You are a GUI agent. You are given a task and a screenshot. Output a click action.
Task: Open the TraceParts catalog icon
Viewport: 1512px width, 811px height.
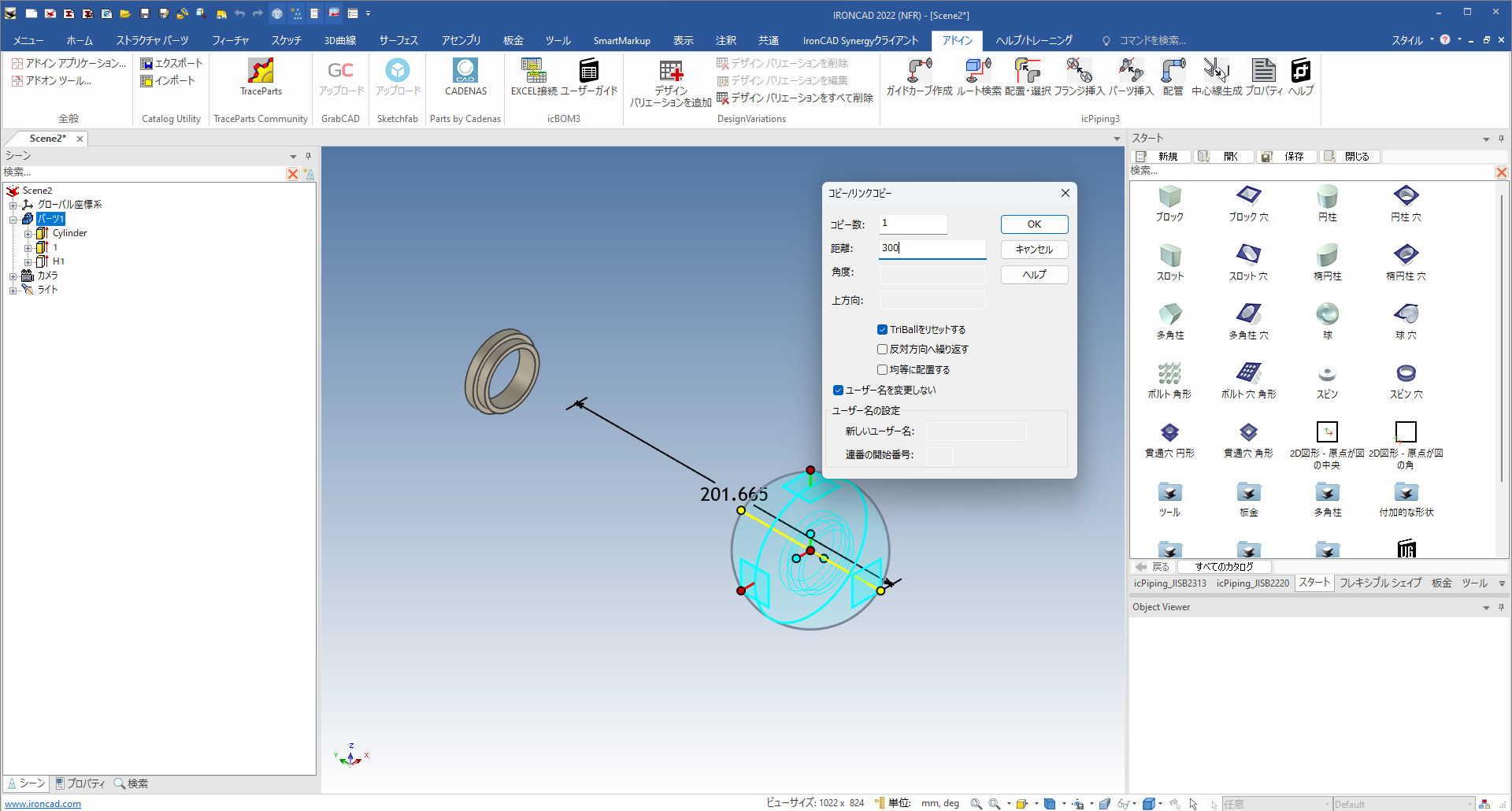click(x=261, y=77)
